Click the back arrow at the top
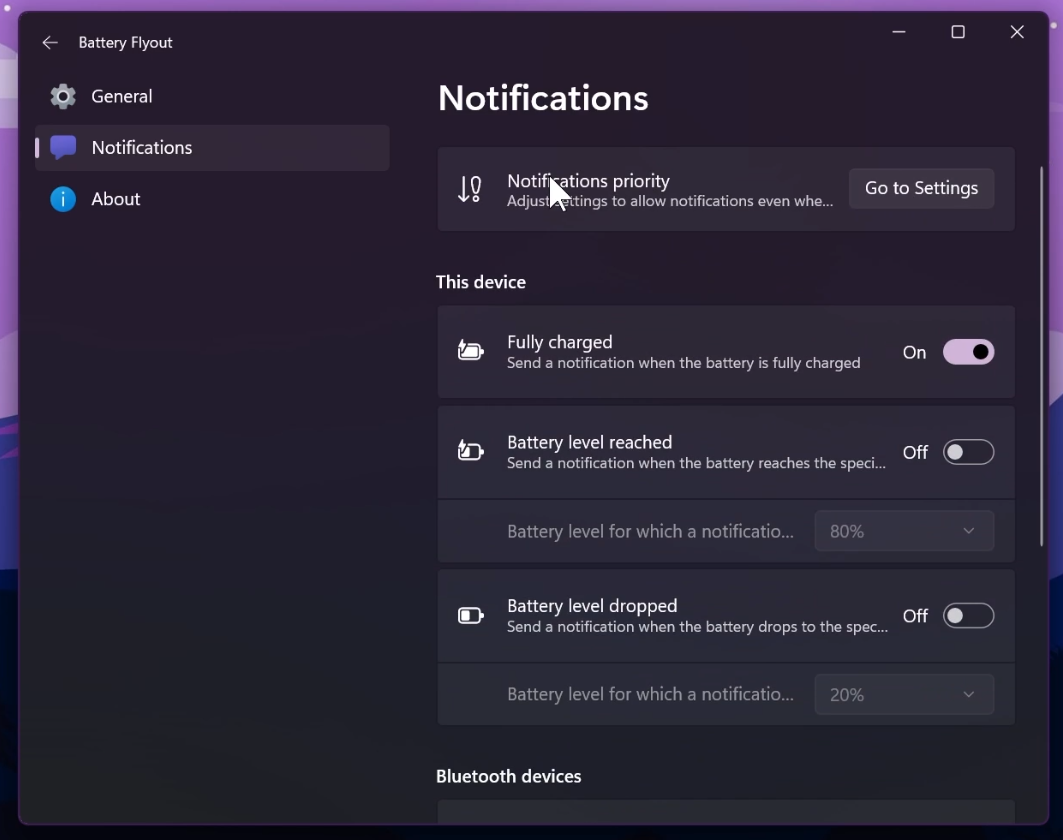The width and height of the screenshot is (1063, 840). click(x=49, y=42)
